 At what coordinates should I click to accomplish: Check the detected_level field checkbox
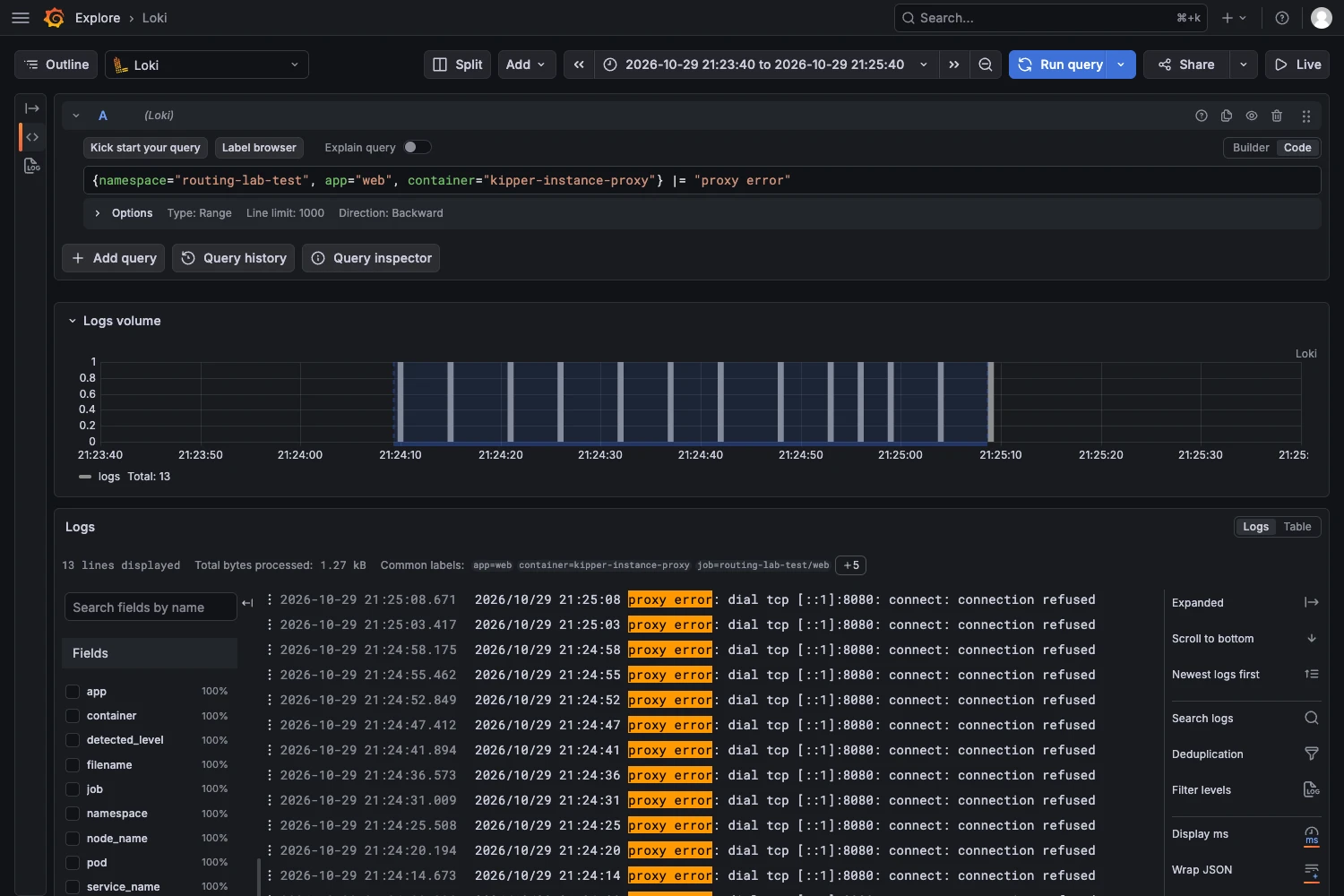tap(73, 740)
